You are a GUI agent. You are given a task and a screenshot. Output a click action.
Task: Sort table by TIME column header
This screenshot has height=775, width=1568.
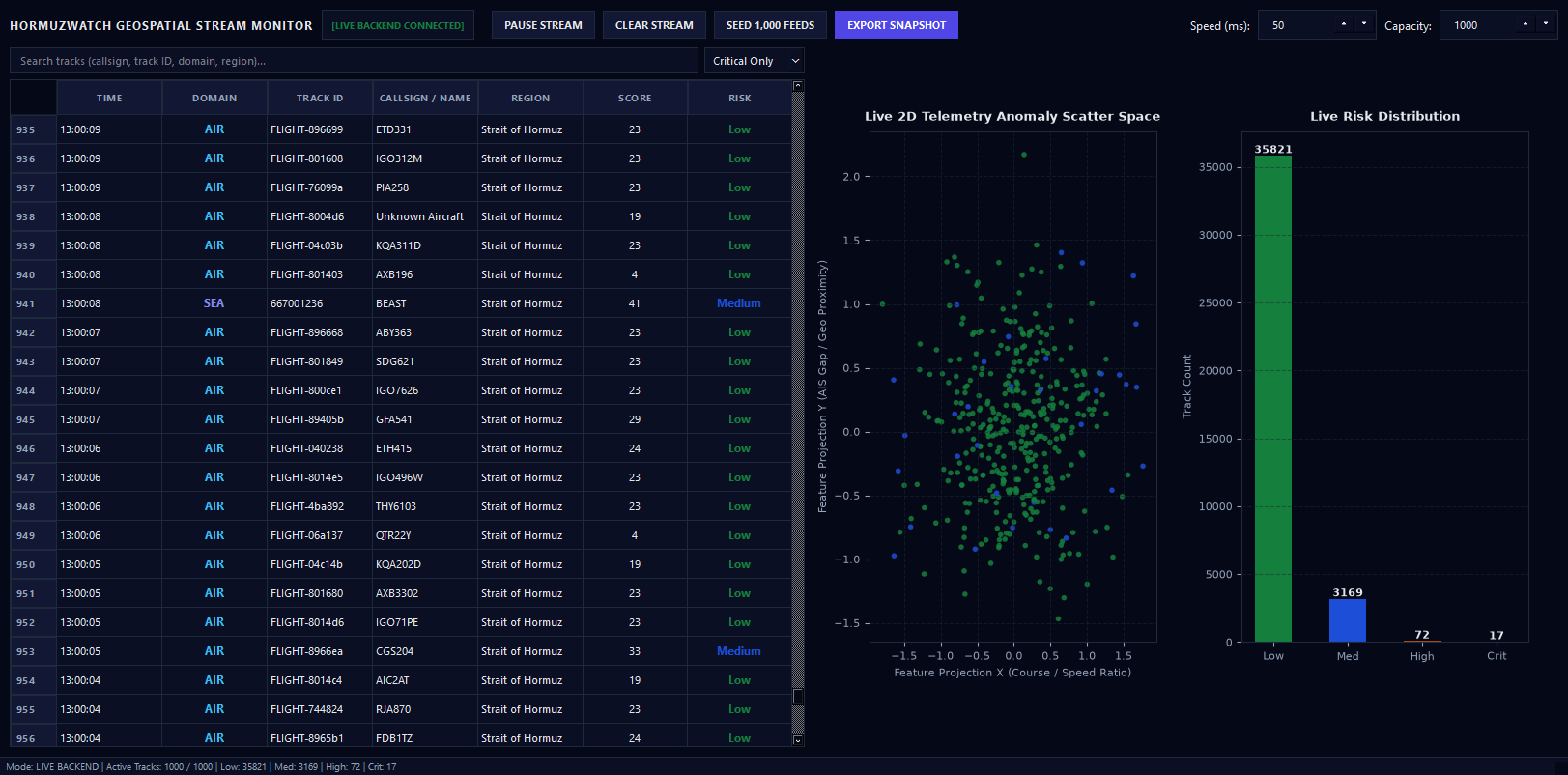click(109, 98)
